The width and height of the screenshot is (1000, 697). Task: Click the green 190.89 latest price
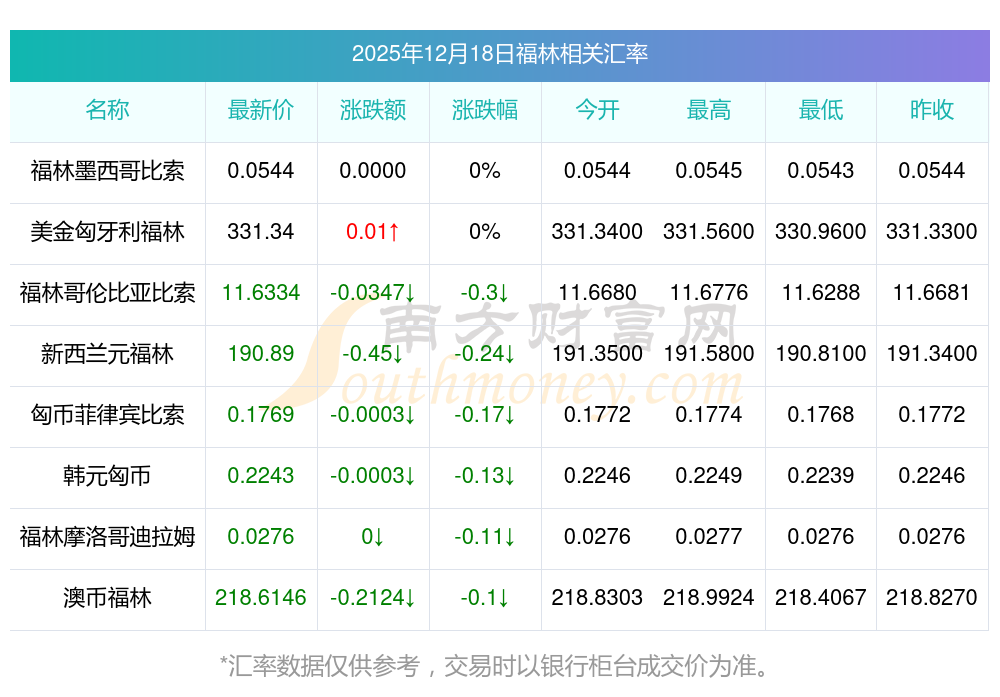tap(261, 354)
